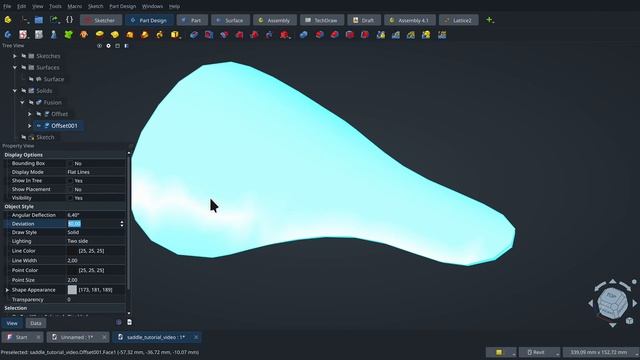The width and height of the screenshot is (640, 360).
Task: Click the green export arrow icon
Action: 54,20
